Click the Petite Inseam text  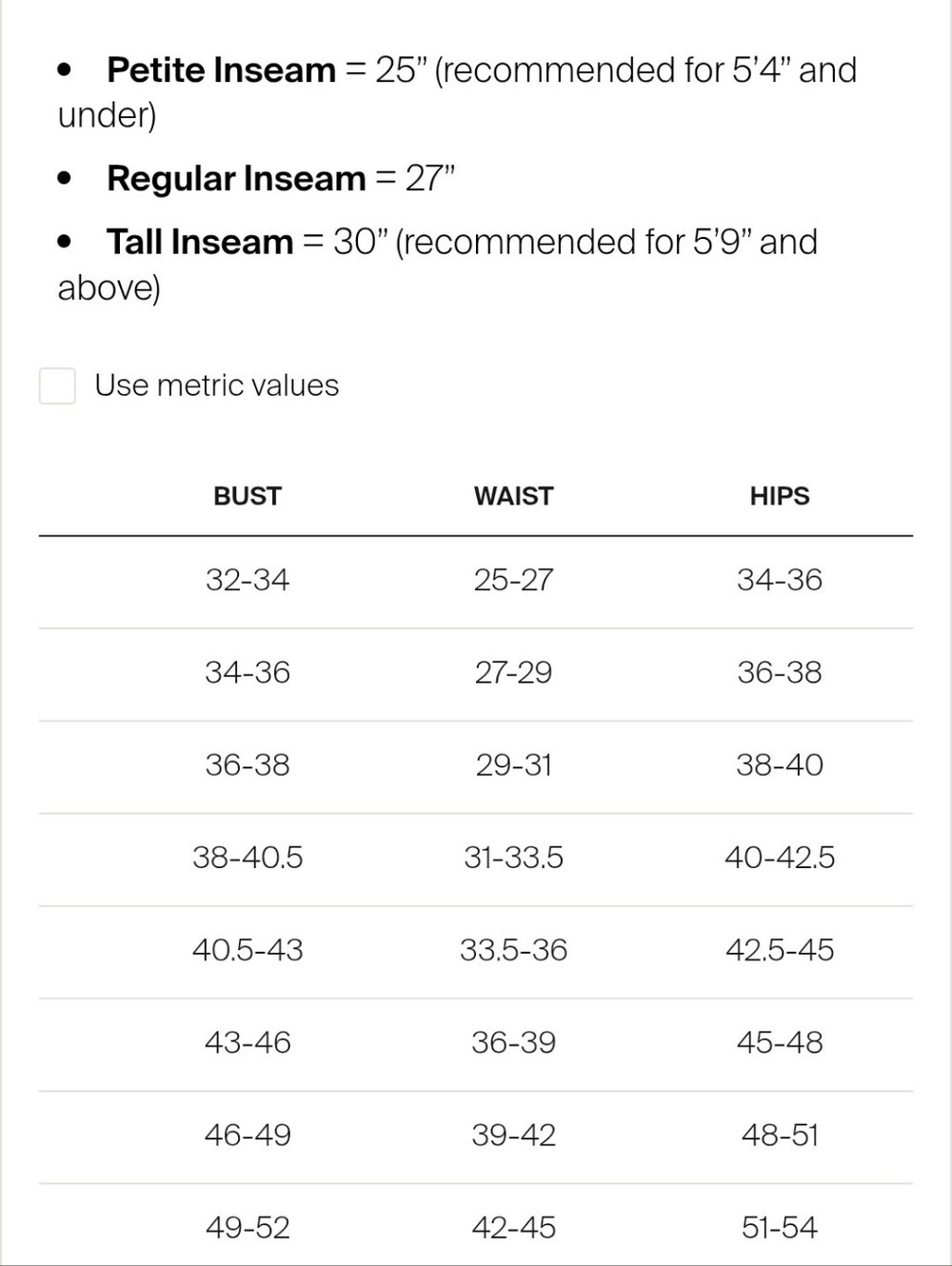[x=221, y=69]
